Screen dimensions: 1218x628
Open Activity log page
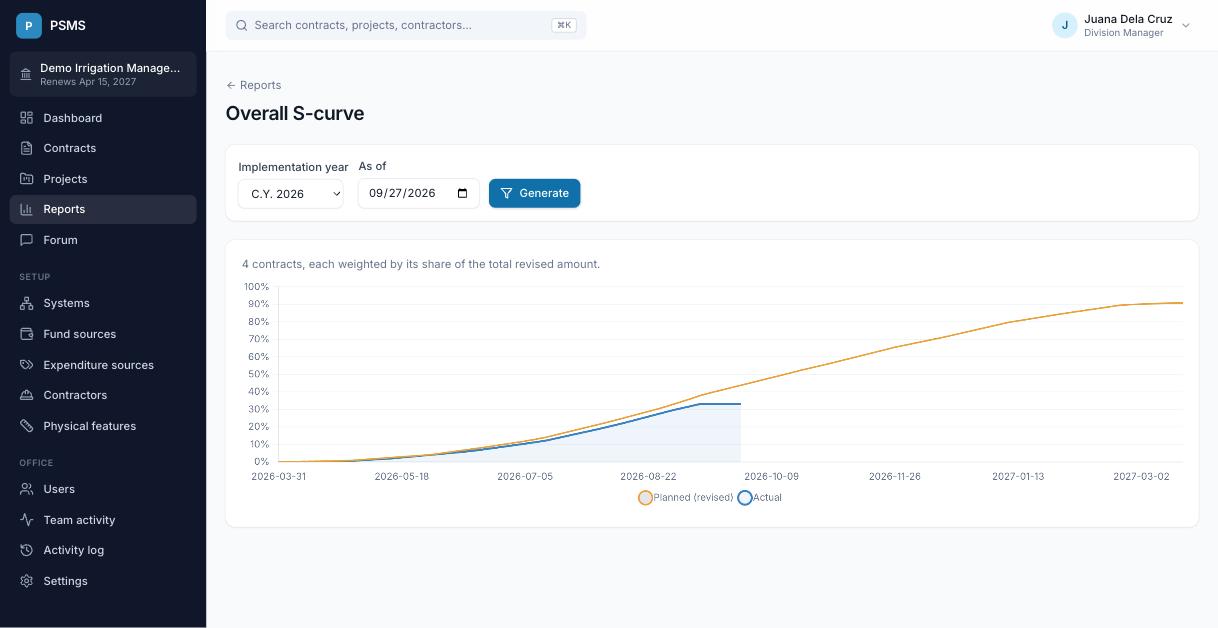pos(103,550)
